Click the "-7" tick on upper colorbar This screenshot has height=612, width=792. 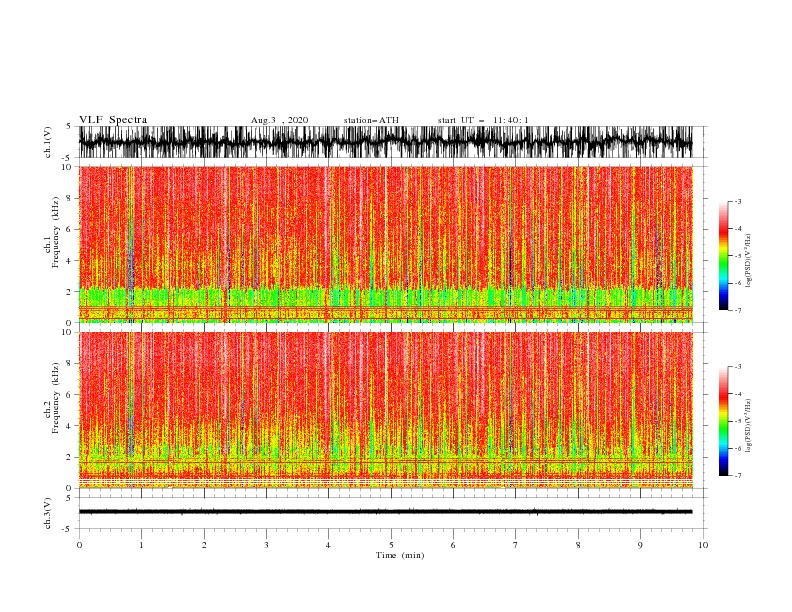(737, 310)
